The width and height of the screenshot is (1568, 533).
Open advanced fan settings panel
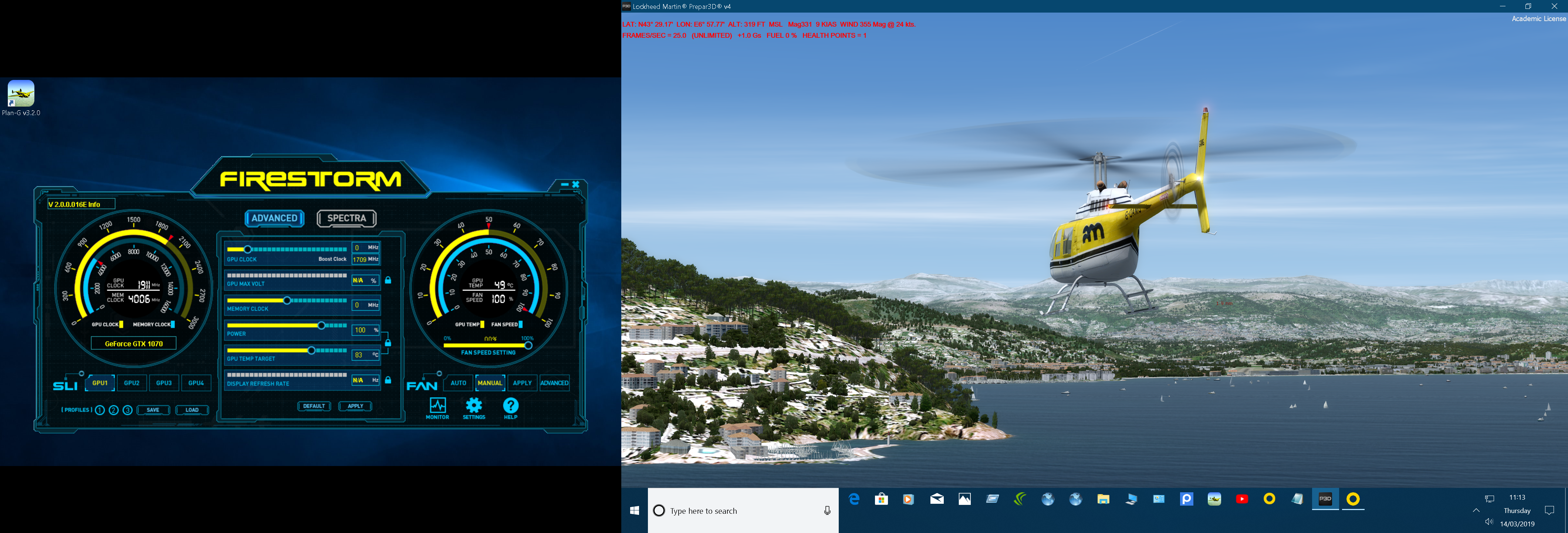(554, 383)
